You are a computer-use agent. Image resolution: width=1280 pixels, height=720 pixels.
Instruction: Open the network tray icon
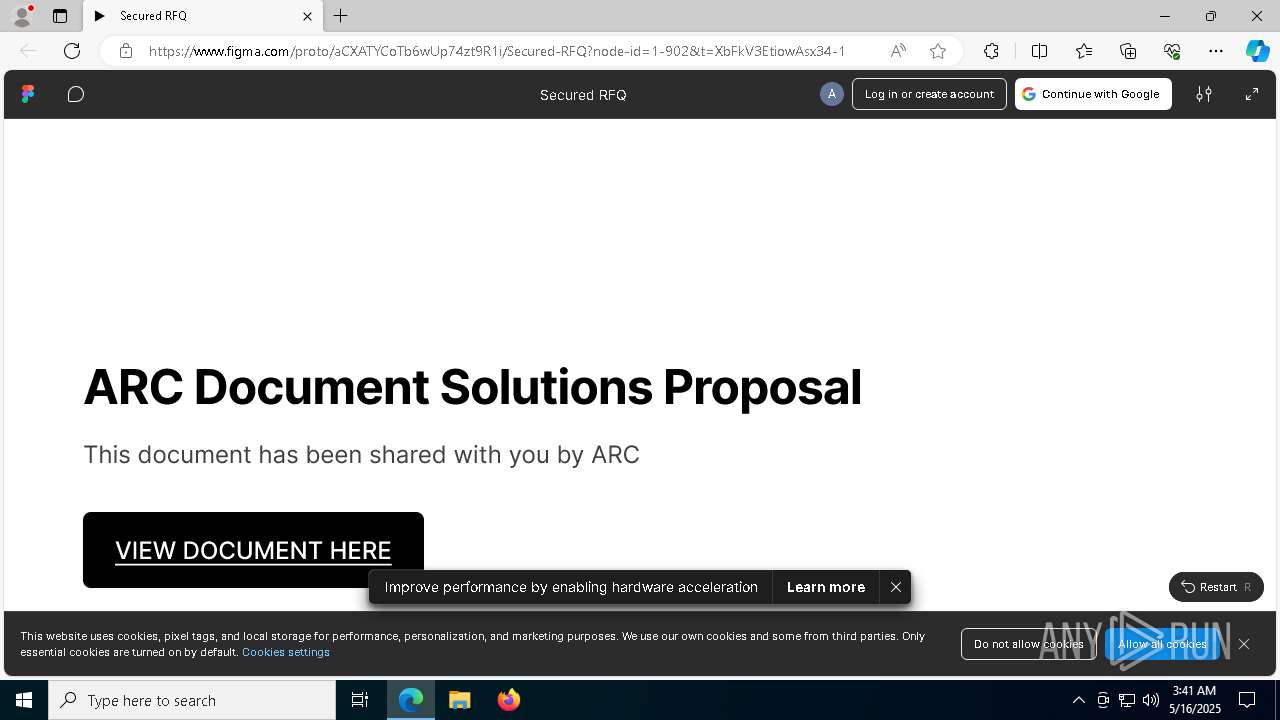point(1127,700)
